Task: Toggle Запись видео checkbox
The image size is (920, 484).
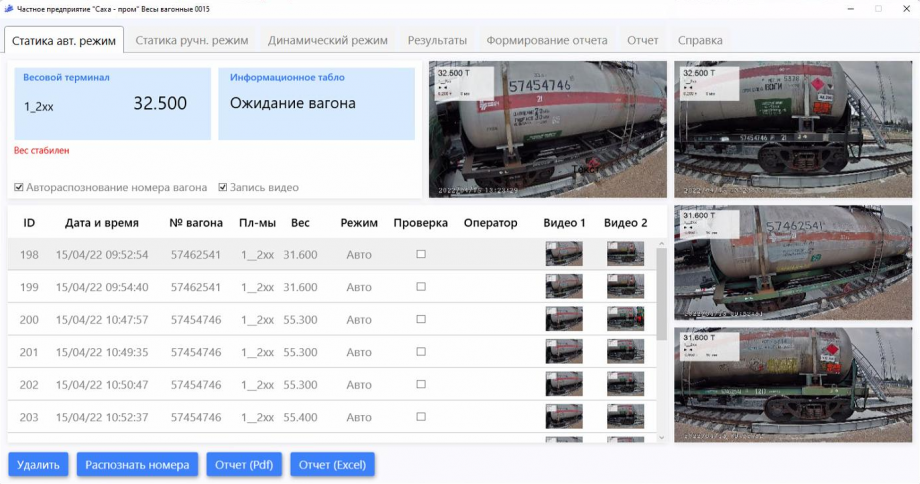Action: click(x=223, y=187)
